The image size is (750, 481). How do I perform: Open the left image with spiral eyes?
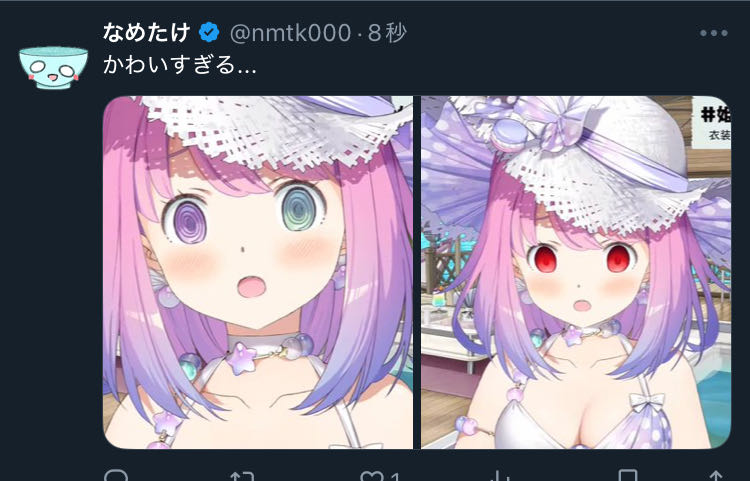[258, 272]
